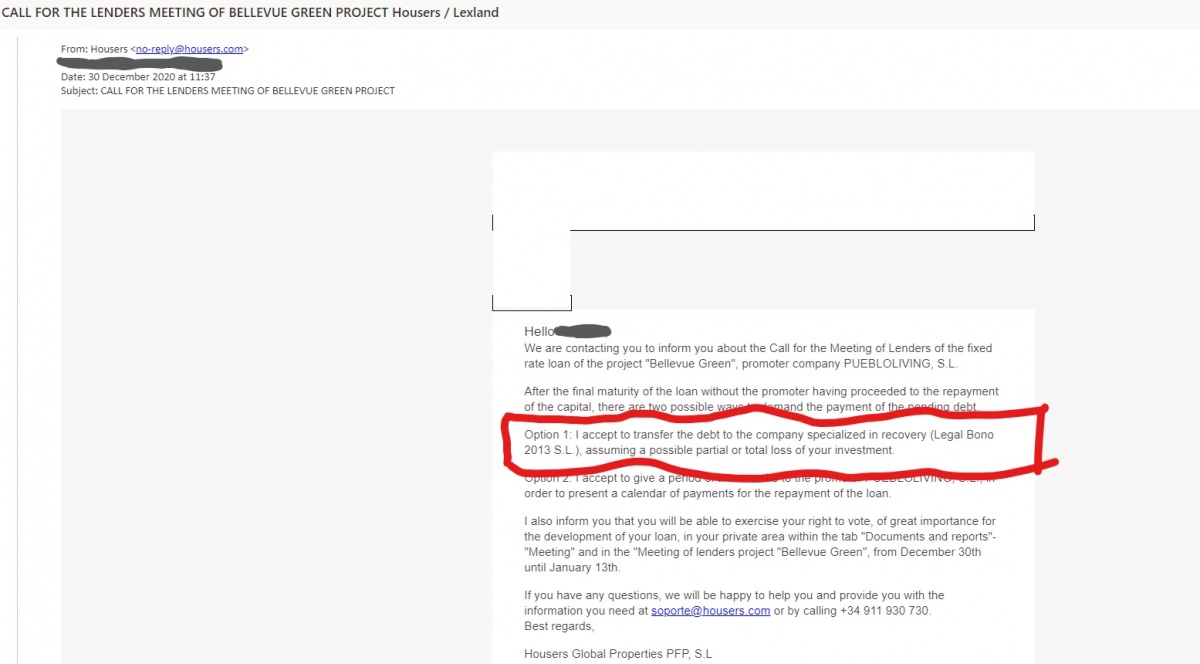Viewport: 1200px width, 664px height.
Task: Click the wide blank banner image placeholder
Action: coord(763,191)
